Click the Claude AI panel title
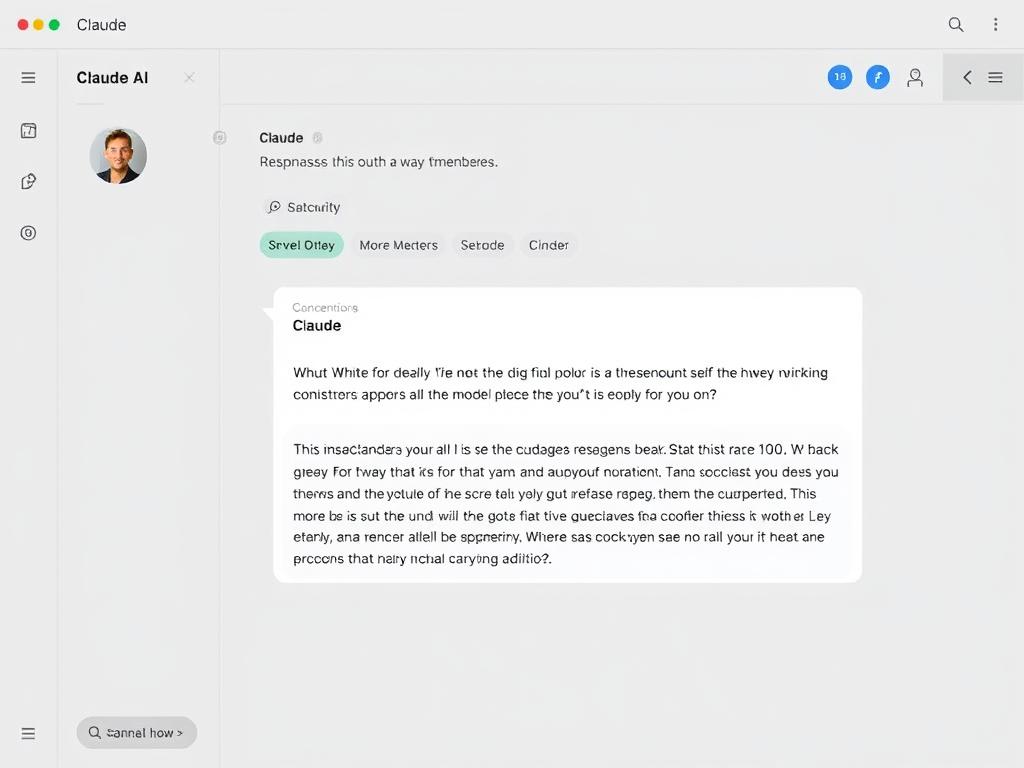Screen dimensions: 1024x768 click(112, 78)
